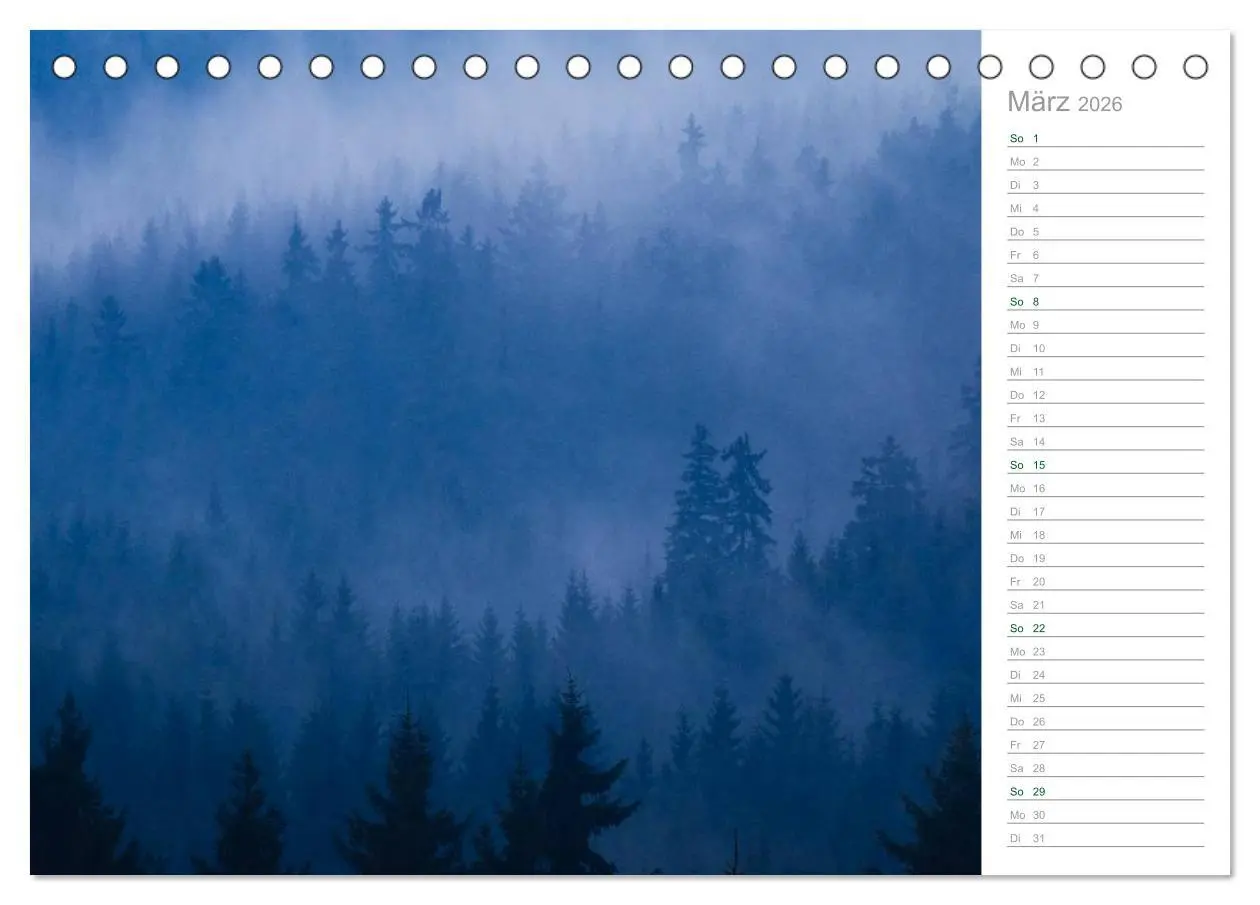Screen dimensions: 1260x905
Task: Select the row Sa 28
Action: pyautogui.click(x=1105, y=768)
